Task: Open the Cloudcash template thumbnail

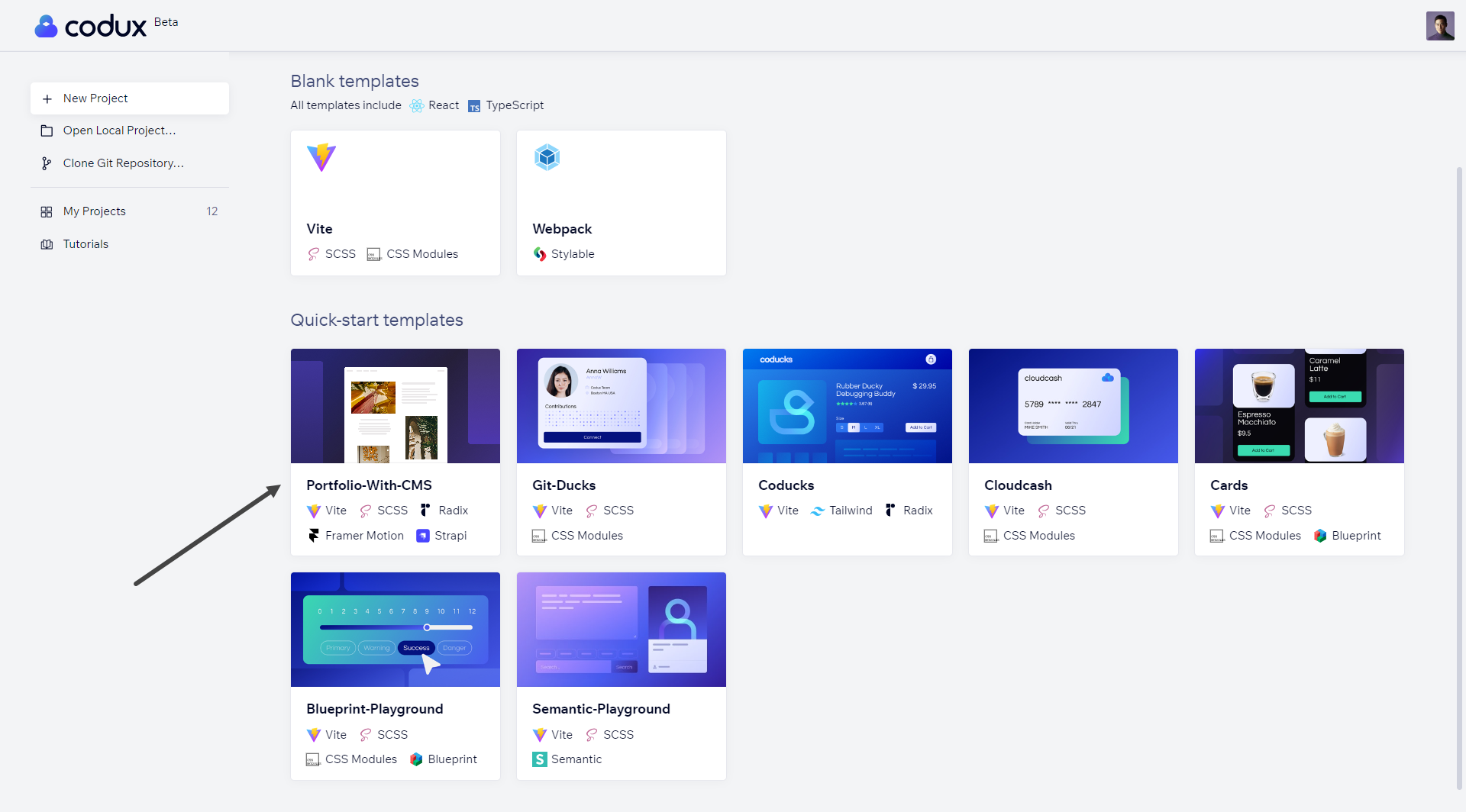Action: tap(1074, 406)
